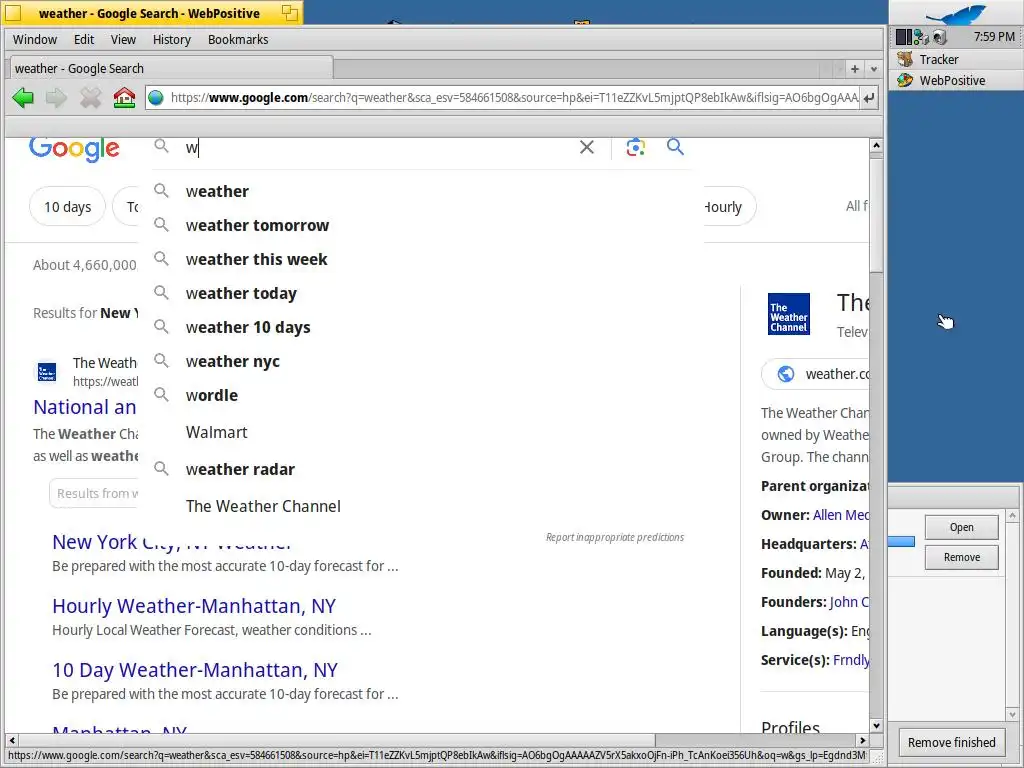Viewport: 1024px width, 768px height.
Task: Clear the Google search box with X
Action: 586,148
